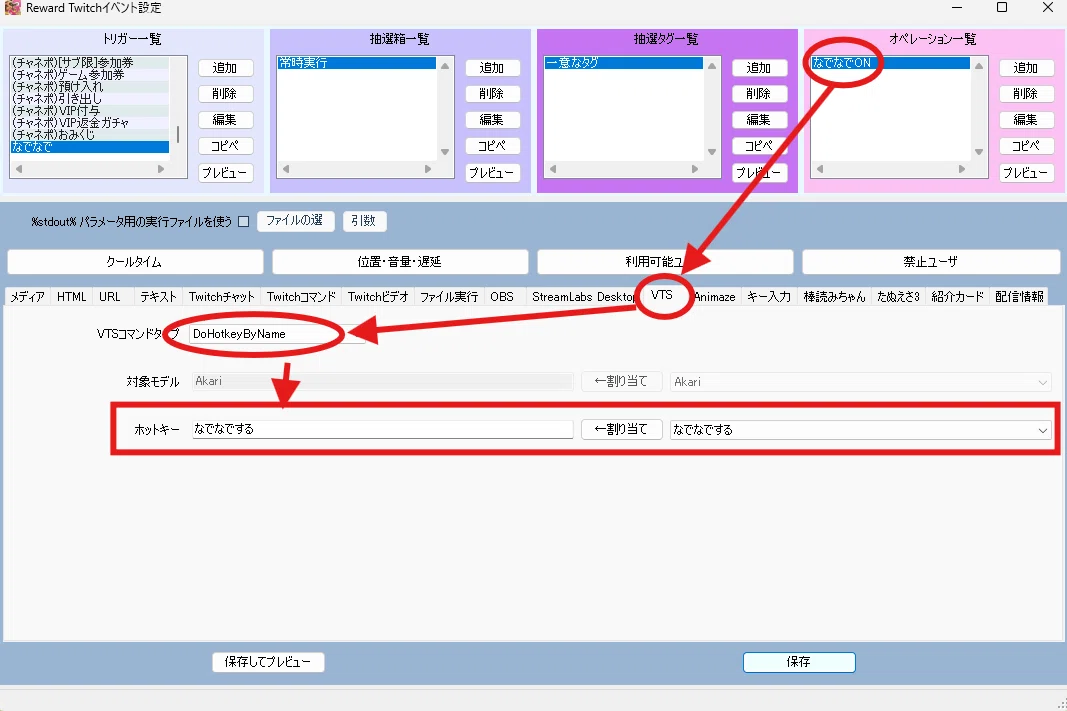Open 位置・音量・遅延 settings

coord(400,262)
